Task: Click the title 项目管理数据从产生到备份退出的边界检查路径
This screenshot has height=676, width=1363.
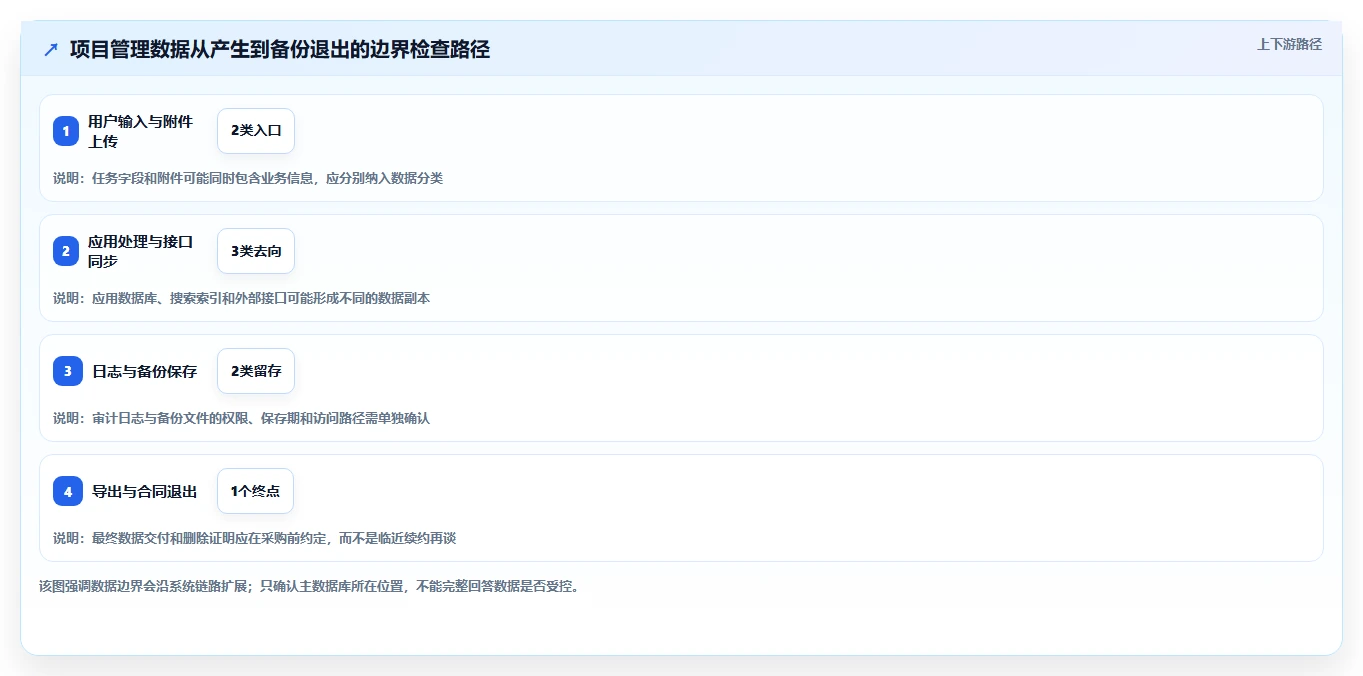Action: pos(280,49)
